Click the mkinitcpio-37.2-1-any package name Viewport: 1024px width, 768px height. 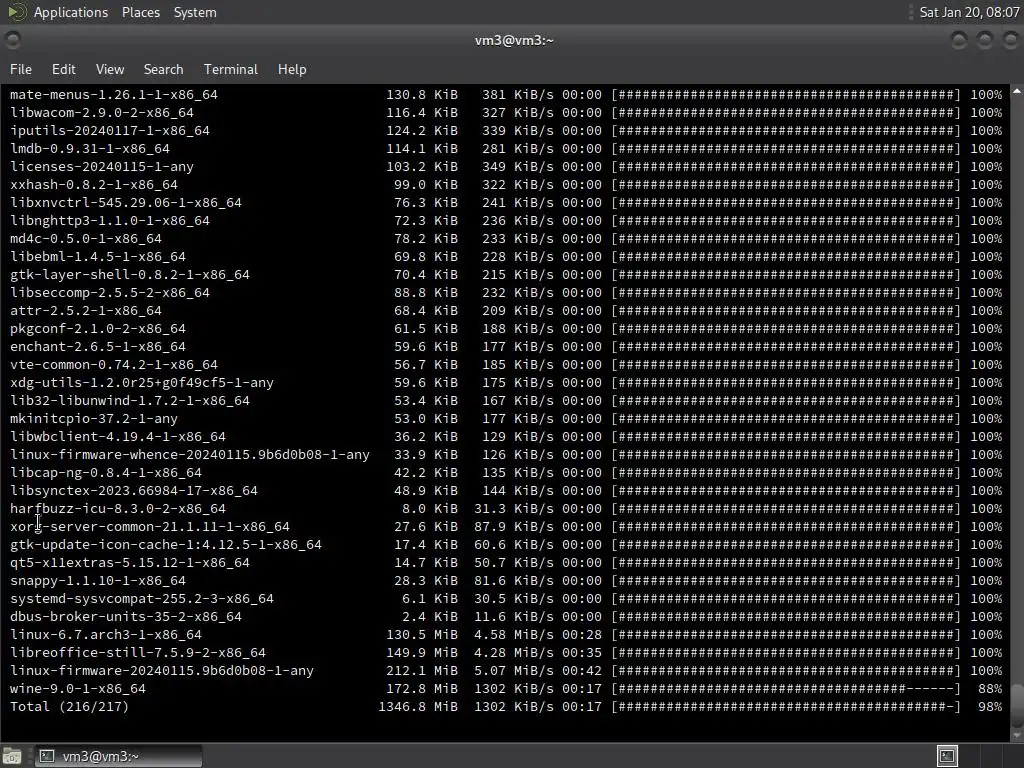point(93,419)
